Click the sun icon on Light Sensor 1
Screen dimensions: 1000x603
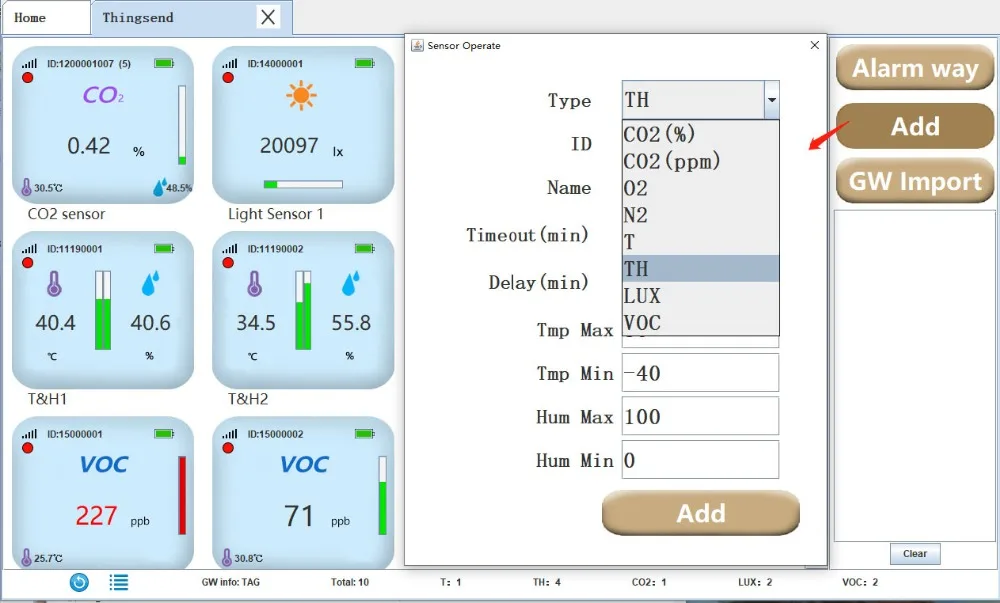pyautogui.click(x=301, y=96)
